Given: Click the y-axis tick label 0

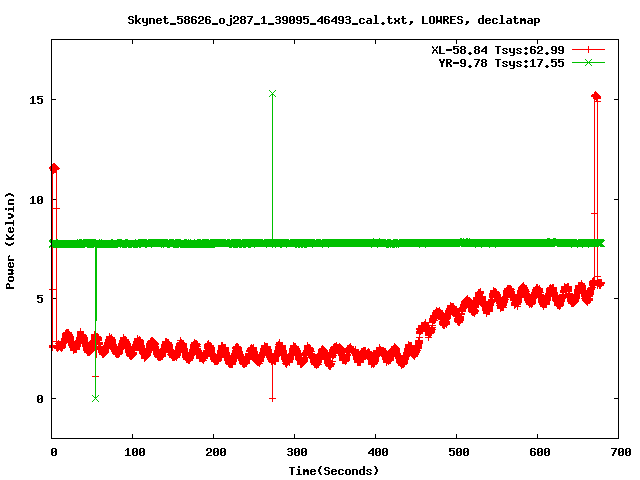Looking at the screenshot, I should [x=40, y=399].
